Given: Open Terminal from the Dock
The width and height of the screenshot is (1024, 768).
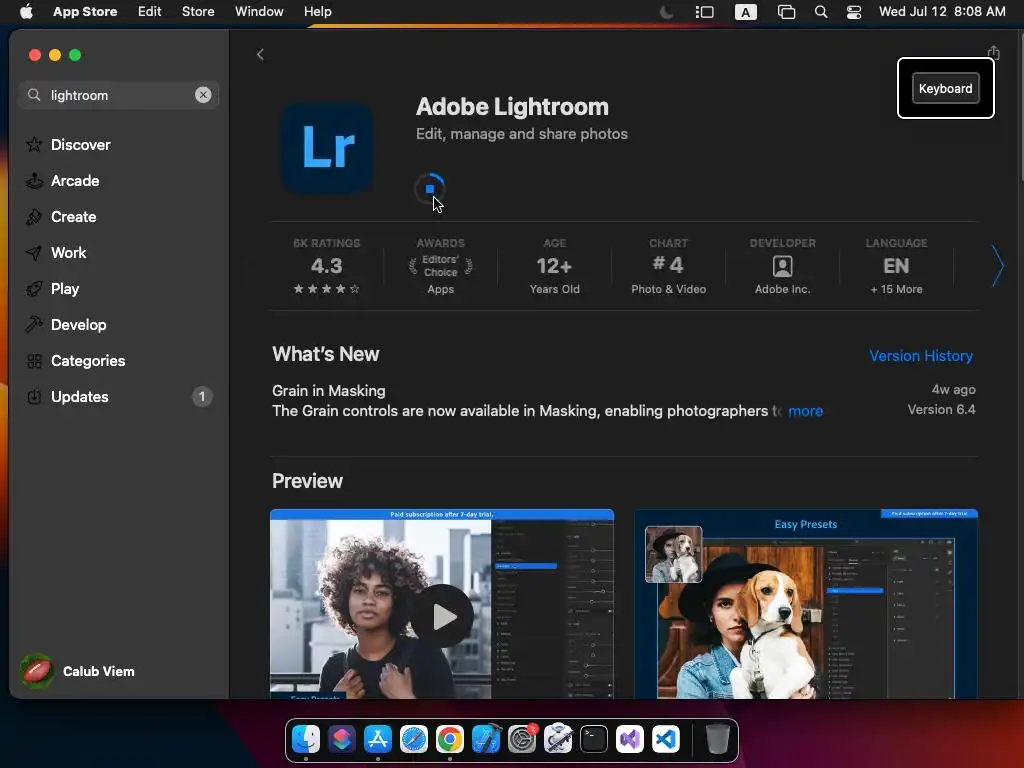Looking at the screenshot, I should (x=594, y=739).
